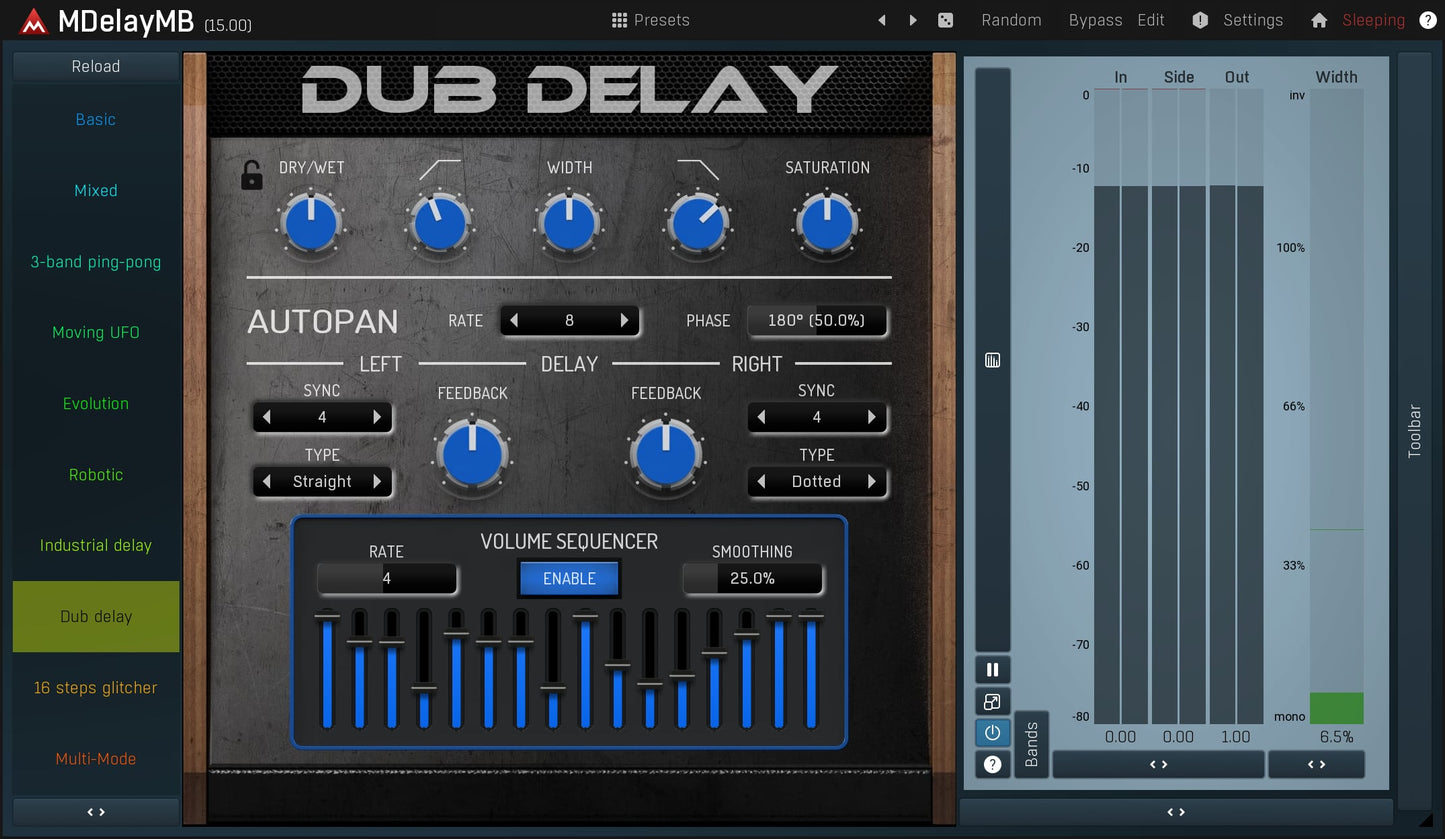Toggle the Volume Sequencer Enable button
This screenshot has width=1445, height=839.
(569, 578)
